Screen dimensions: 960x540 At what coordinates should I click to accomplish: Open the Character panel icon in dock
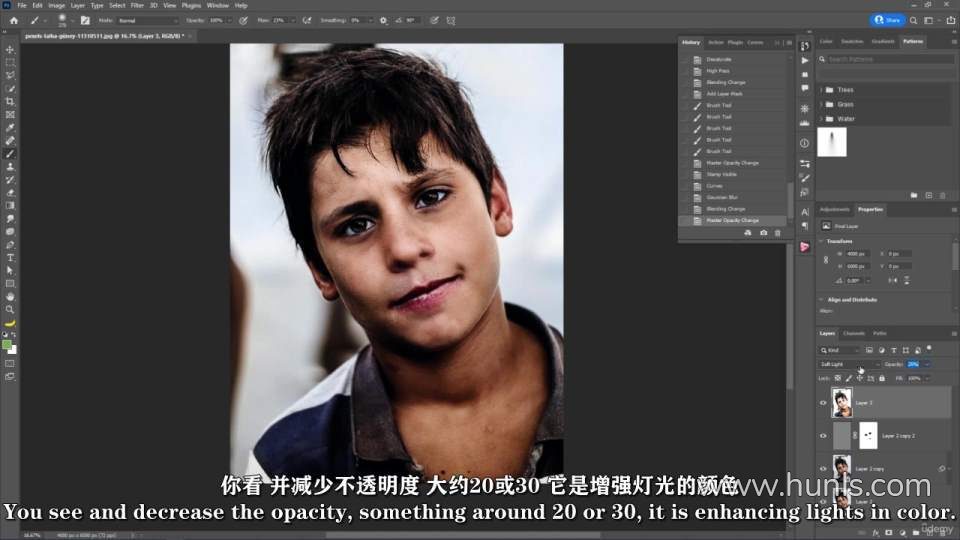coord(804,212)
